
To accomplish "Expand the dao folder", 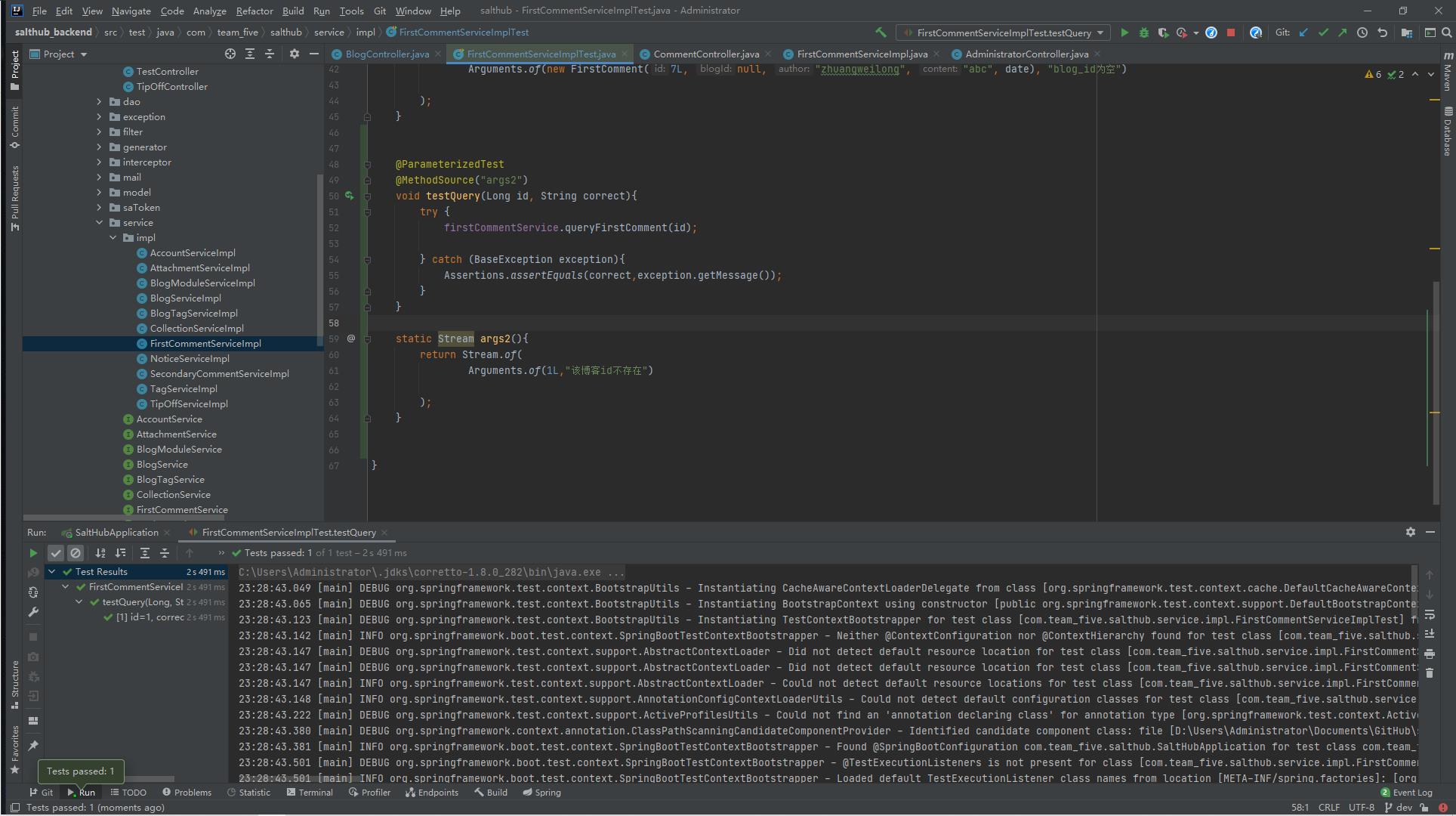I will click(x=99, y=101).
